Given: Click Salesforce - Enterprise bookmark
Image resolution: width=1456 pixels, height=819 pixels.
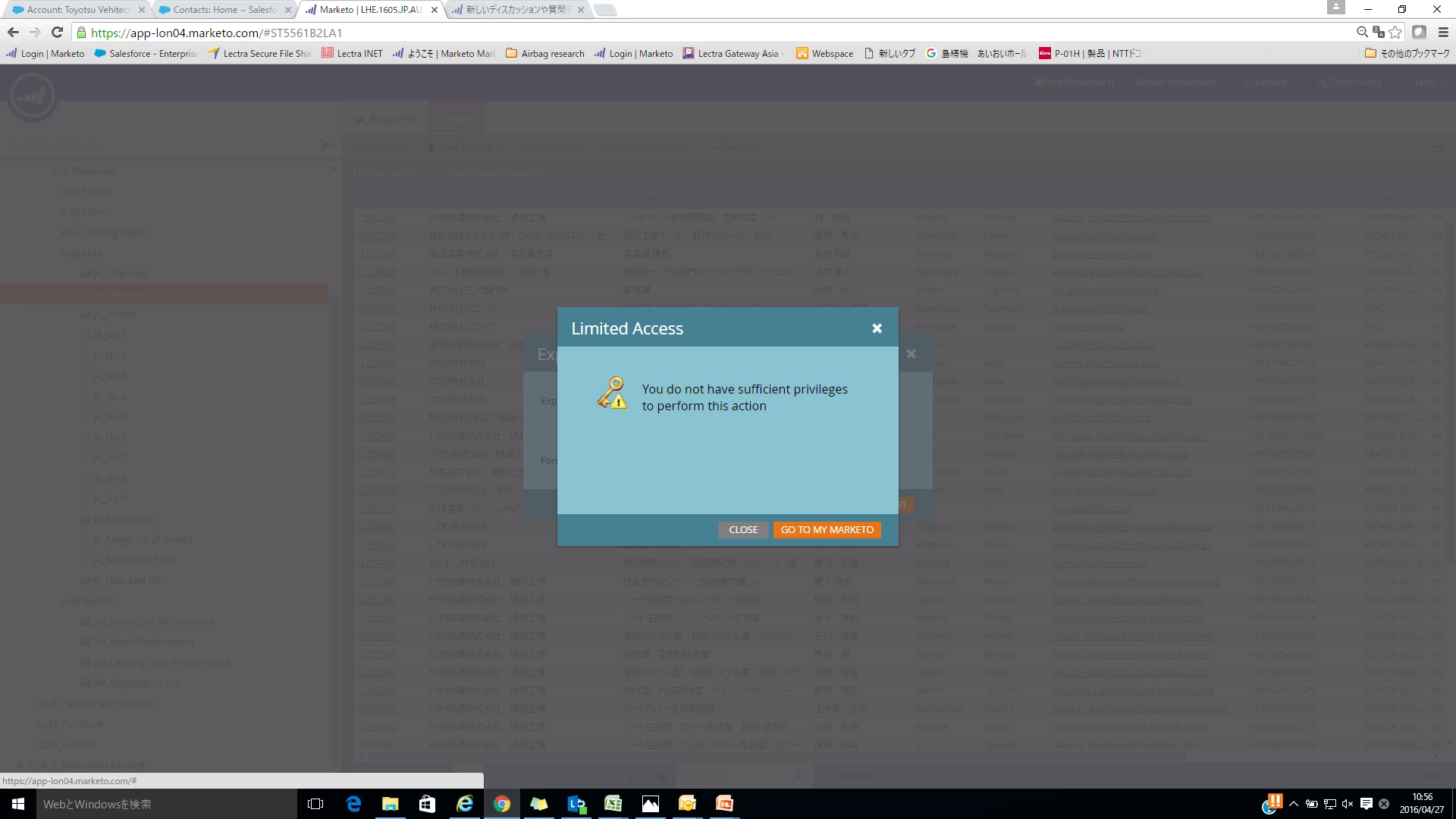Looking at the screenshot, I should pyautogui.click(x=146, y=53).
